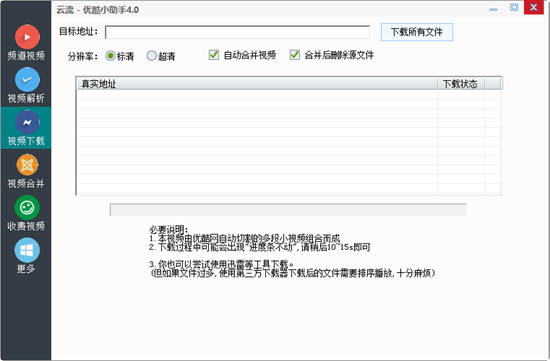
Task: Open the 频道视频 red play icon
Action: coord(27,37)
